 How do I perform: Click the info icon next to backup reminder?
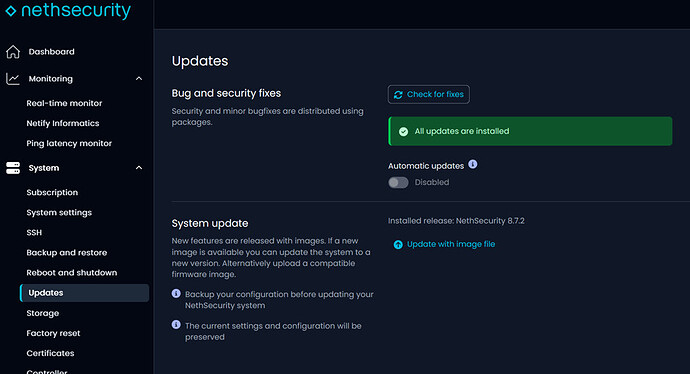[x=176, y=293]
